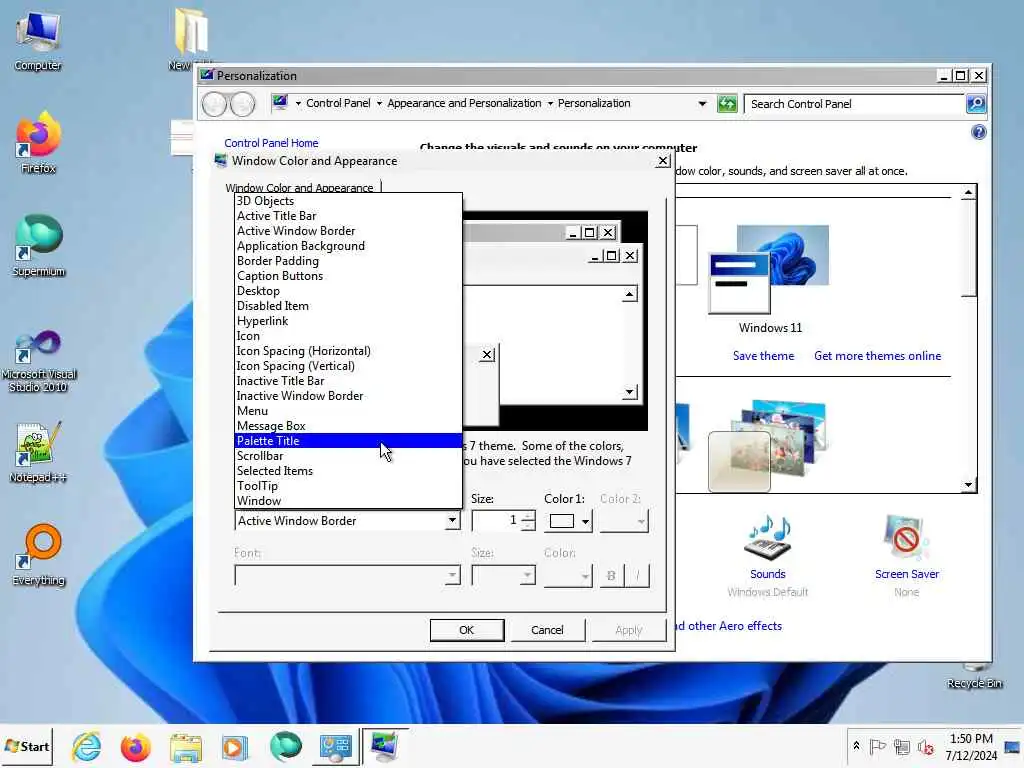This screenshot has width=1024, height=768.
Task: Click the forward navigation button
Action: click(x=242, y=104)
